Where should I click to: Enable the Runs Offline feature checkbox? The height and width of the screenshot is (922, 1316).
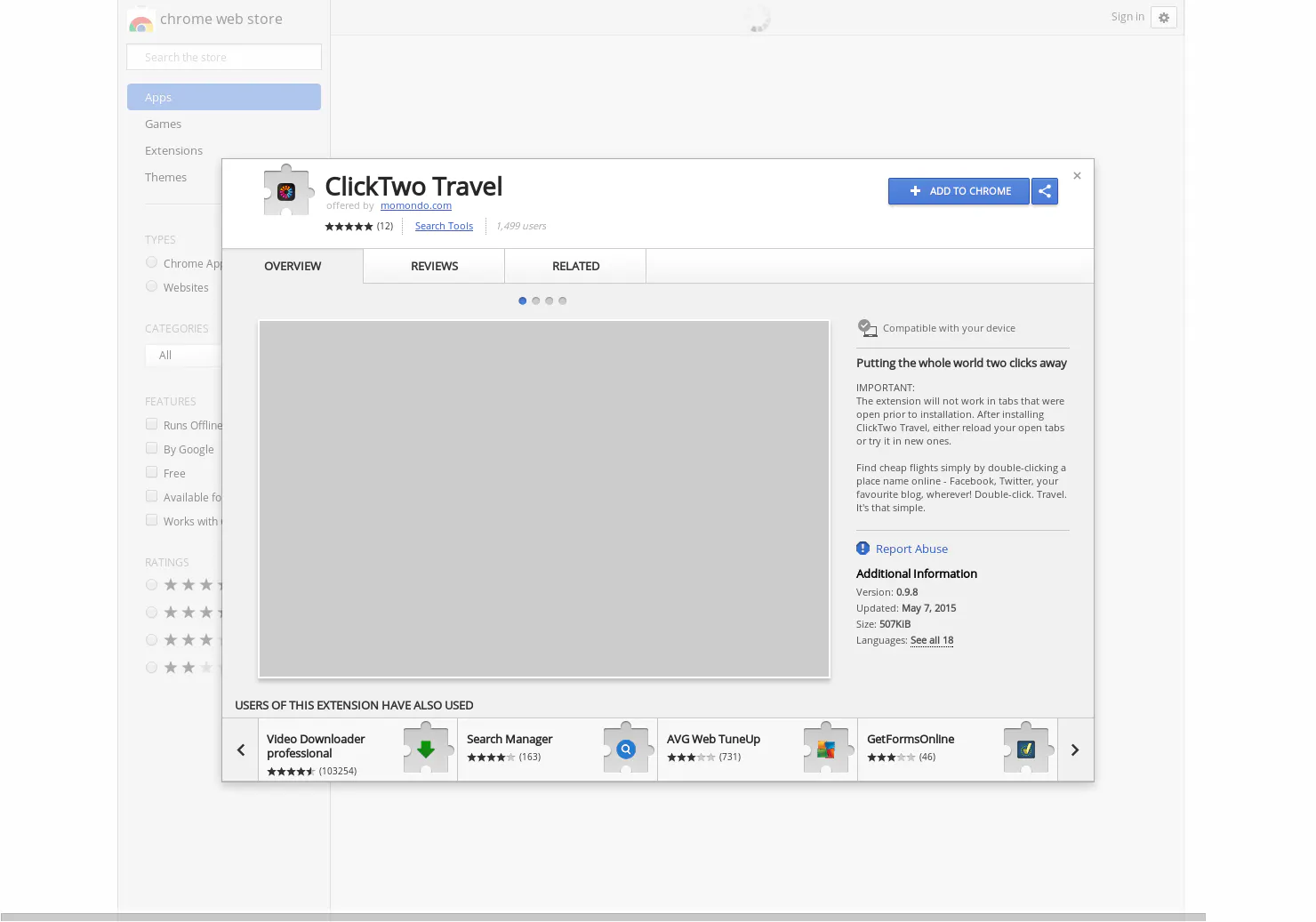pos(151,424)
